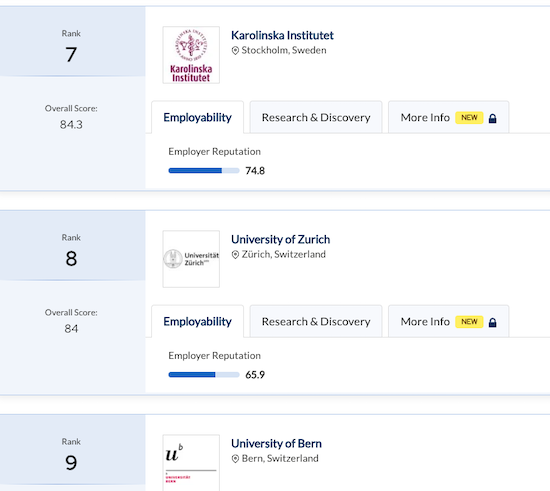Select the Employability tab for Karolinska Institutet
The height and width of the screenshot is (491, 550).
(x=197, y=117)
